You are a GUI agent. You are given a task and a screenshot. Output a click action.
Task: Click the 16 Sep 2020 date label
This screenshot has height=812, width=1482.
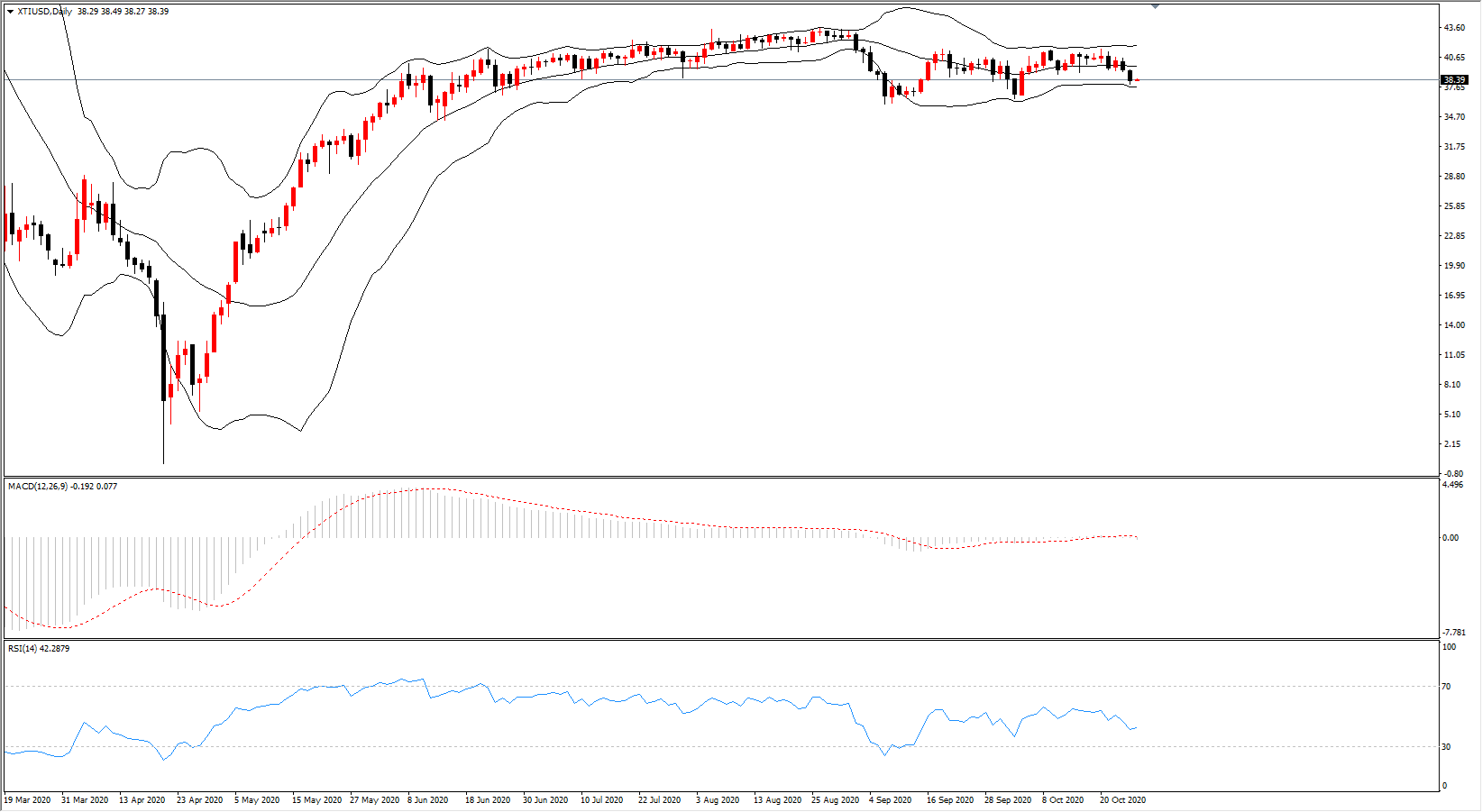click(x=950, y=800)
